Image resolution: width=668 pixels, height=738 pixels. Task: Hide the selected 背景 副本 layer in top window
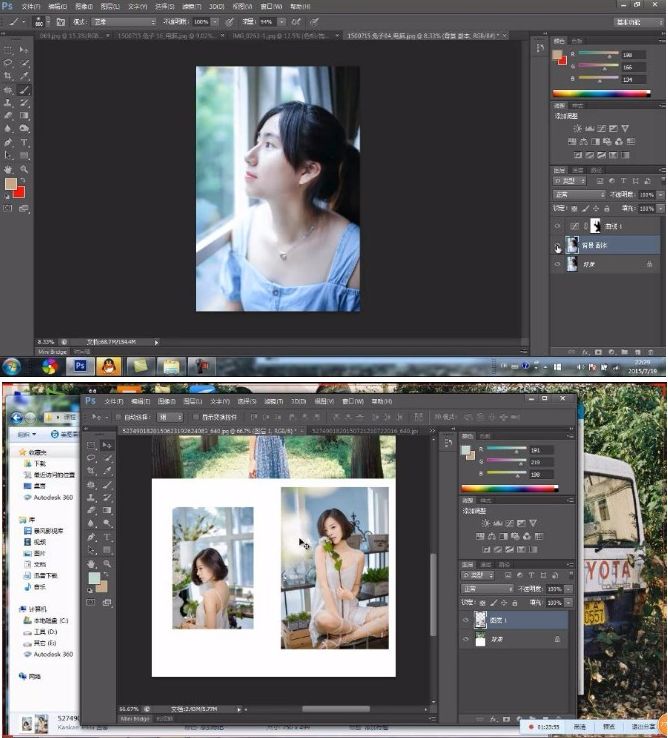pyautogui.click(x=558, y=245)
